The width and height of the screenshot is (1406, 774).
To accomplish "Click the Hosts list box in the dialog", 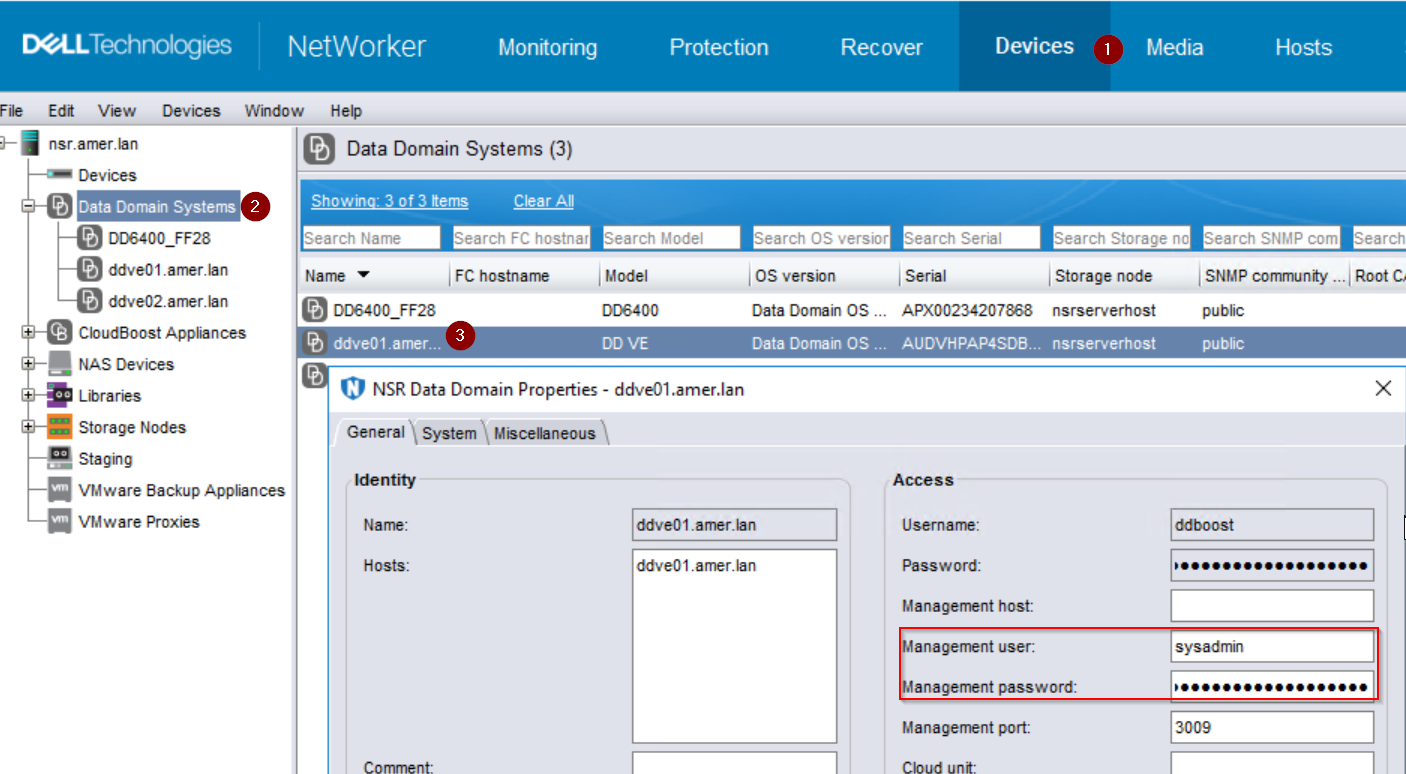I will [x=734, y=646].
